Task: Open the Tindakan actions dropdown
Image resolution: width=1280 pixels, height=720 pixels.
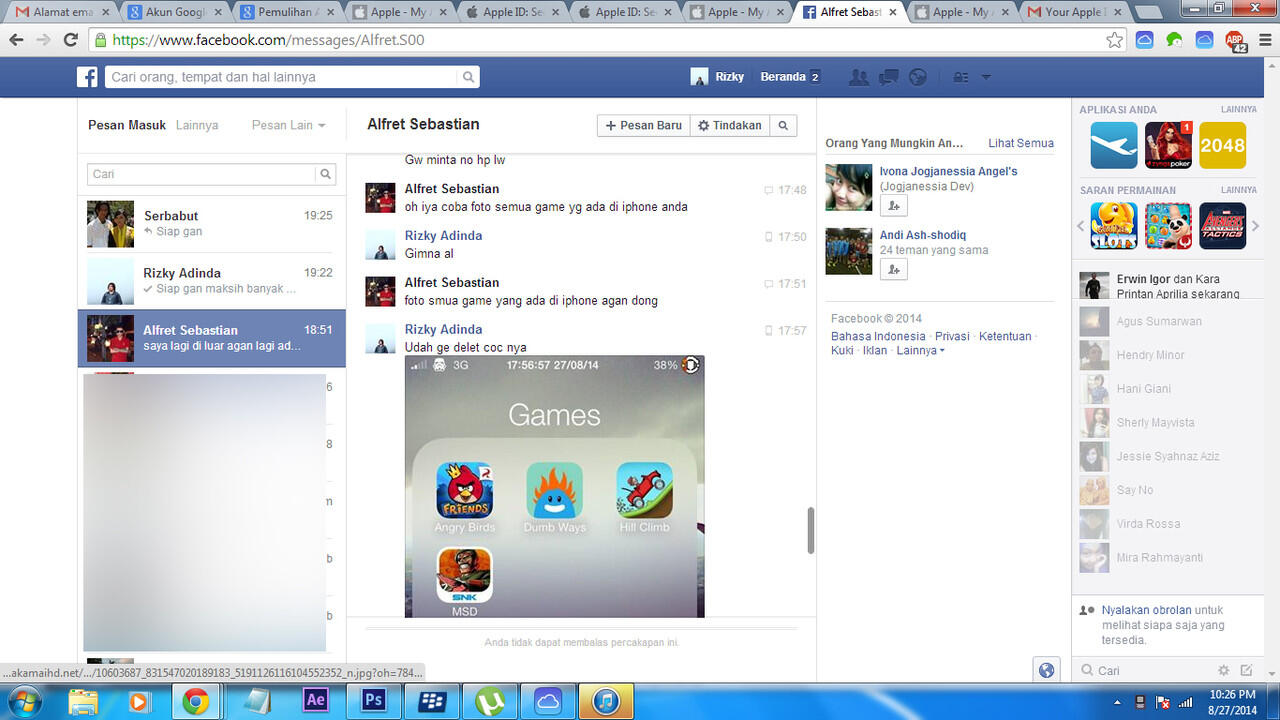Action: tap(730, 125)
